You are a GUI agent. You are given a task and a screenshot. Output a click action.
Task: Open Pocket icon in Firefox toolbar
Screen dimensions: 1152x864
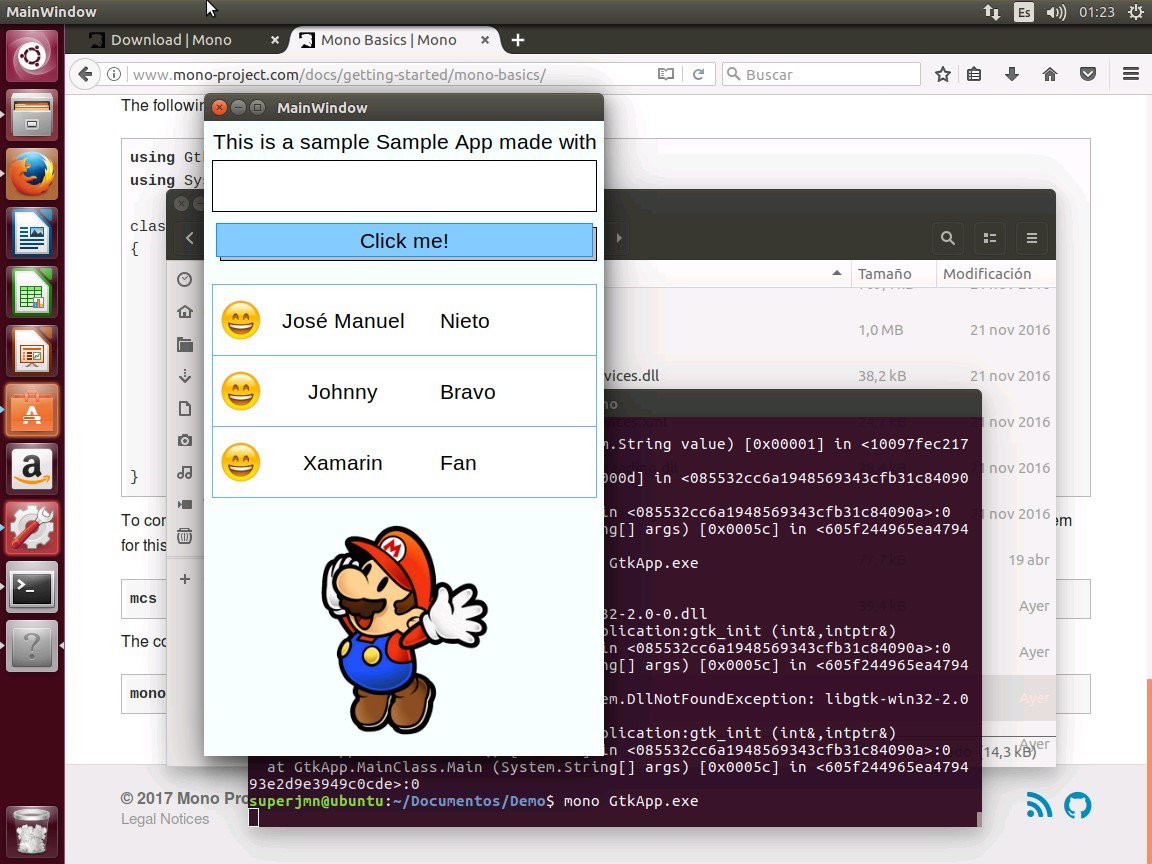[1088, 74]
